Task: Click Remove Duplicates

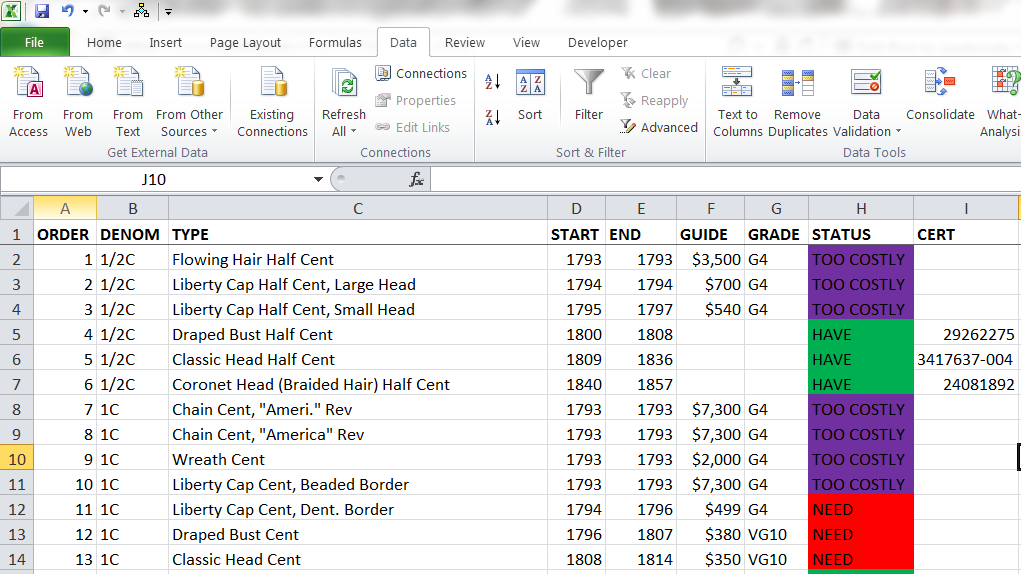Action: (798, 102)
